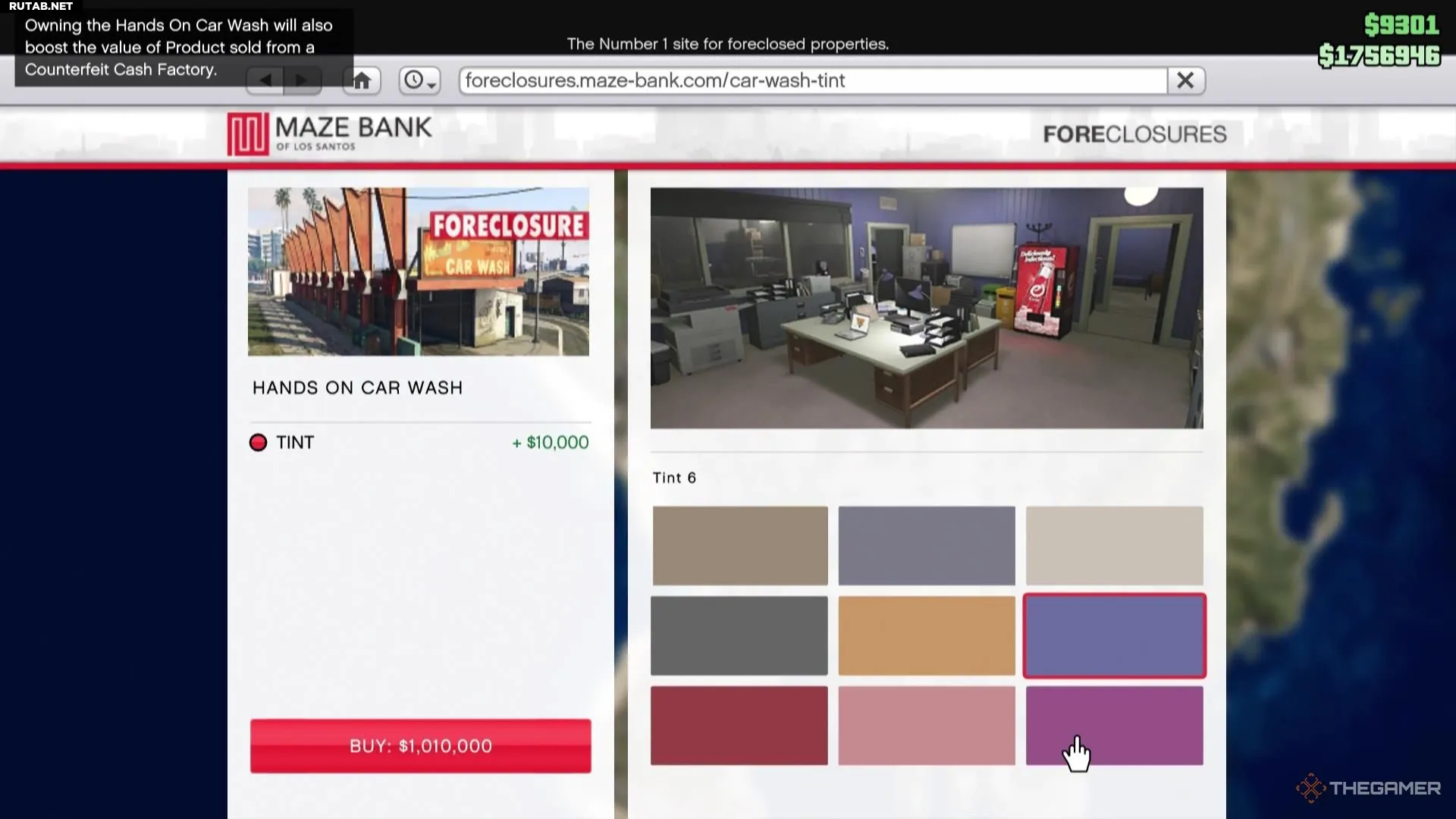Buy the car wash for $1,010,000

tap(421, 746)
